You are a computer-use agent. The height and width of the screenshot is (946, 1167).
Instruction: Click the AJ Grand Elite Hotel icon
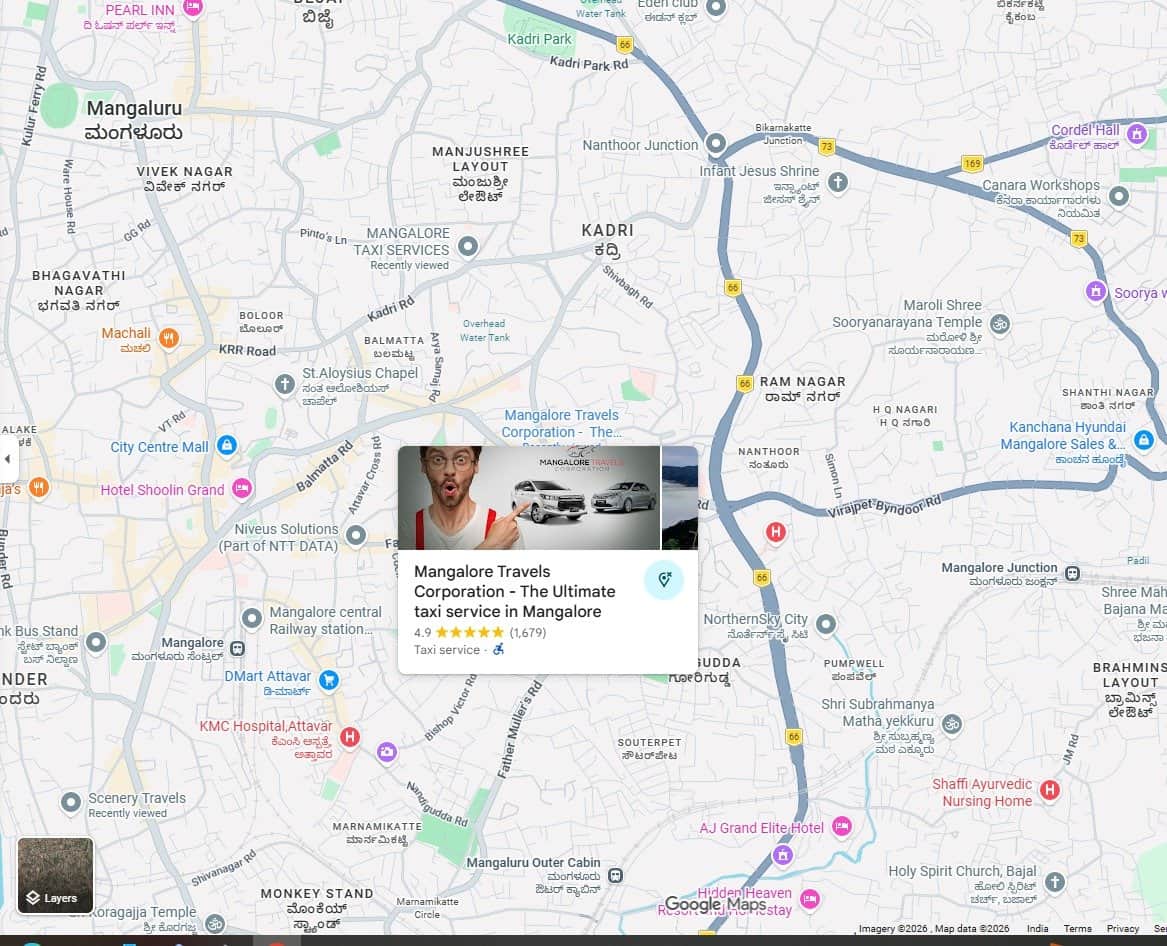pyautogui.click(x=842, y=826)
